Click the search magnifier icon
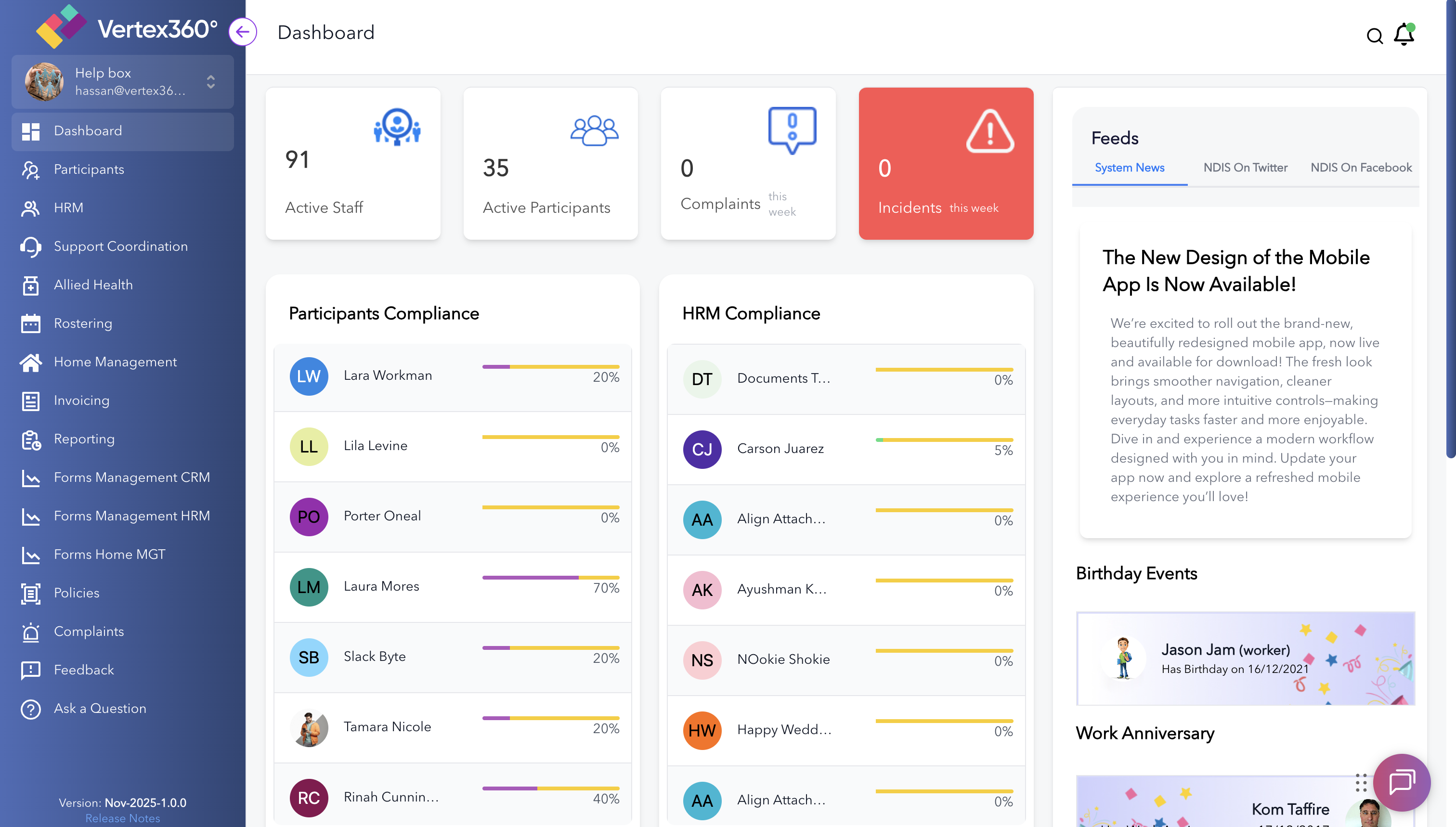 pos(1374,36)
